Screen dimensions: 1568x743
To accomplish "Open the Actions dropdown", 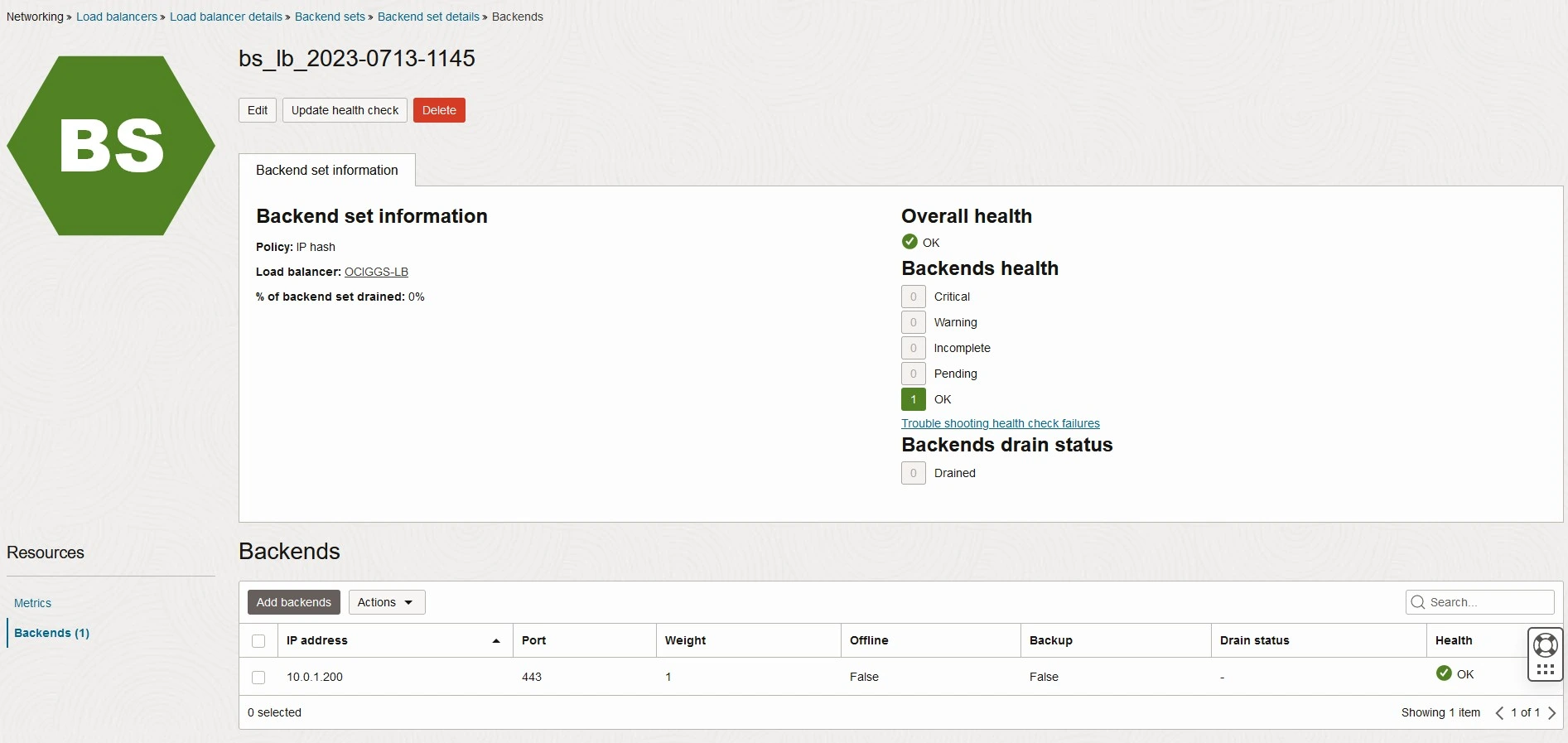I will (x=386, y=602).
